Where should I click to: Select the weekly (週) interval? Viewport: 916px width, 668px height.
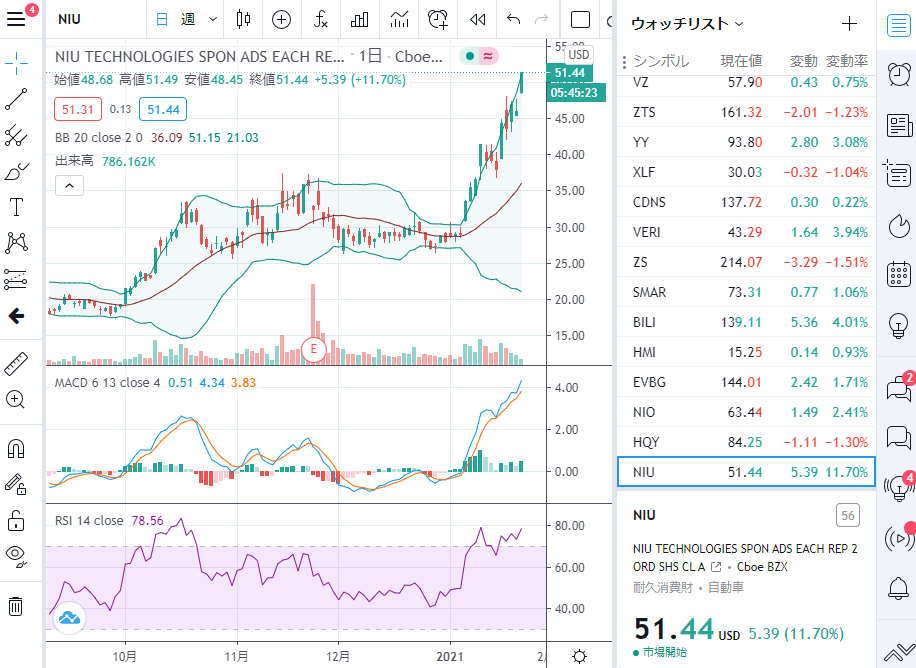(188, 20)
